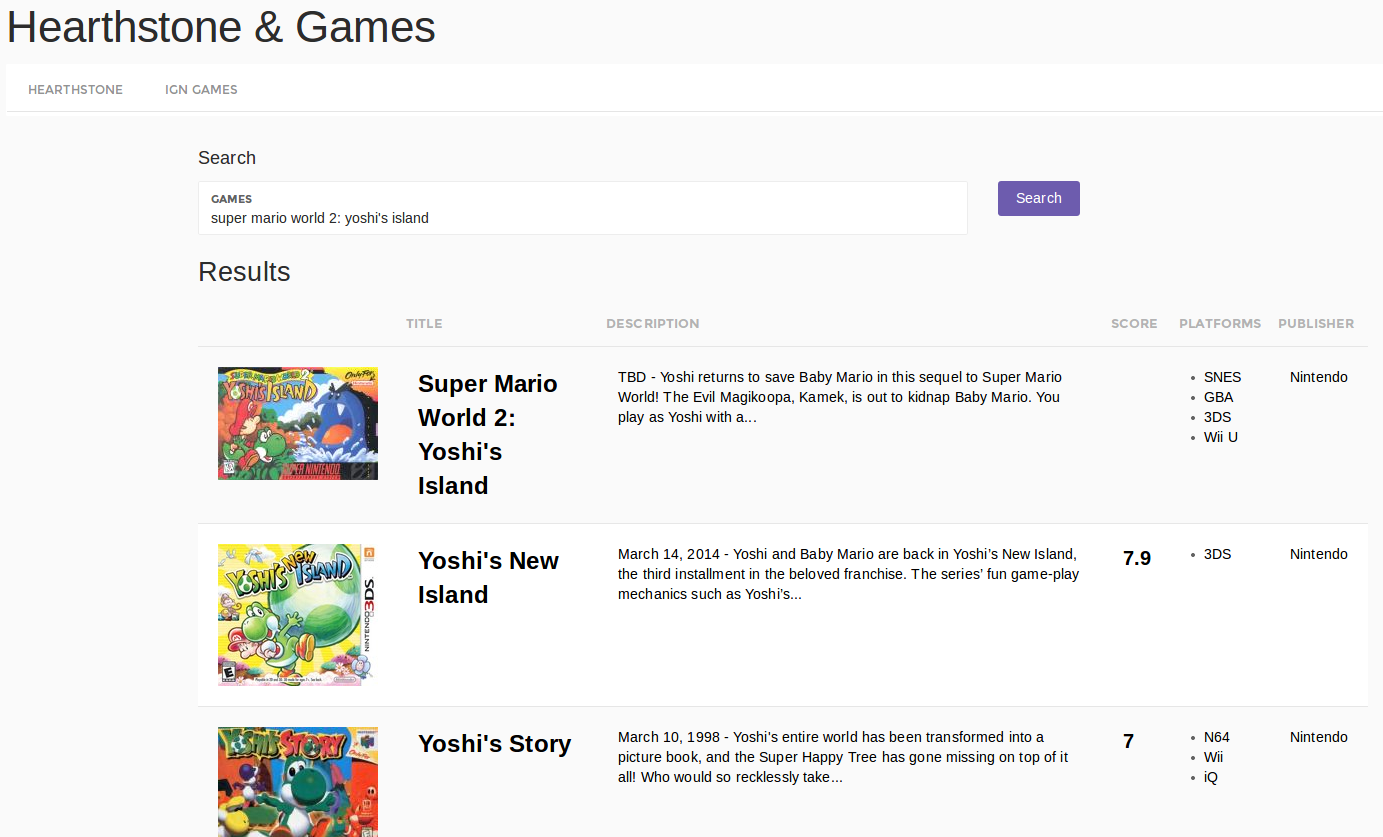Click the Wii U platform entry
This screenshot has width=1383, height=837.
[1221, 437]
